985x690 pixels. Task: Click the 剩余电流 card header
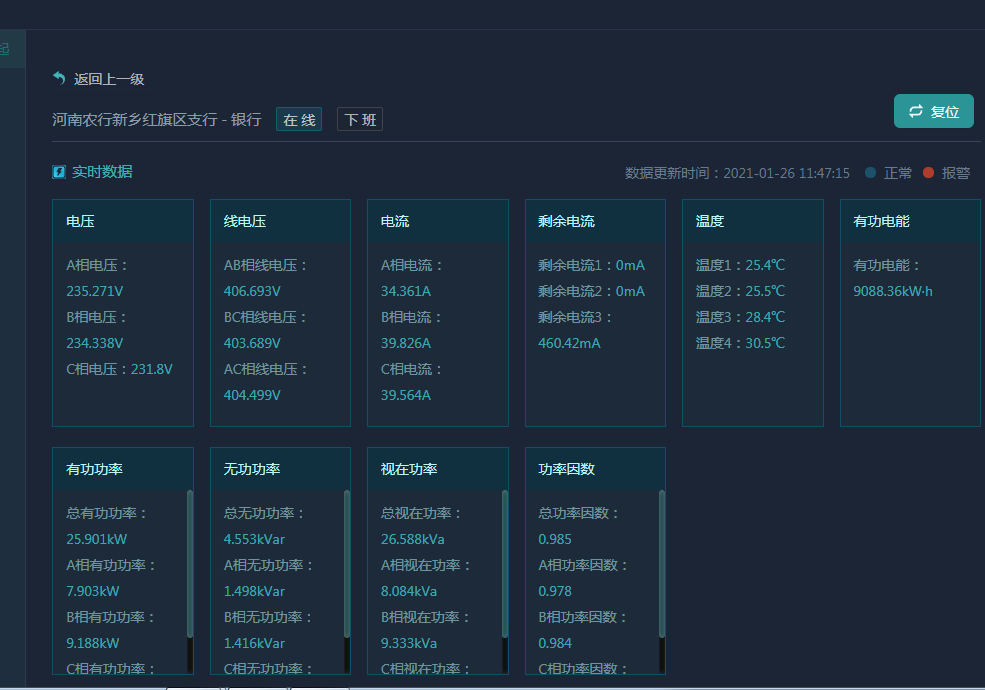click(596, 221)
